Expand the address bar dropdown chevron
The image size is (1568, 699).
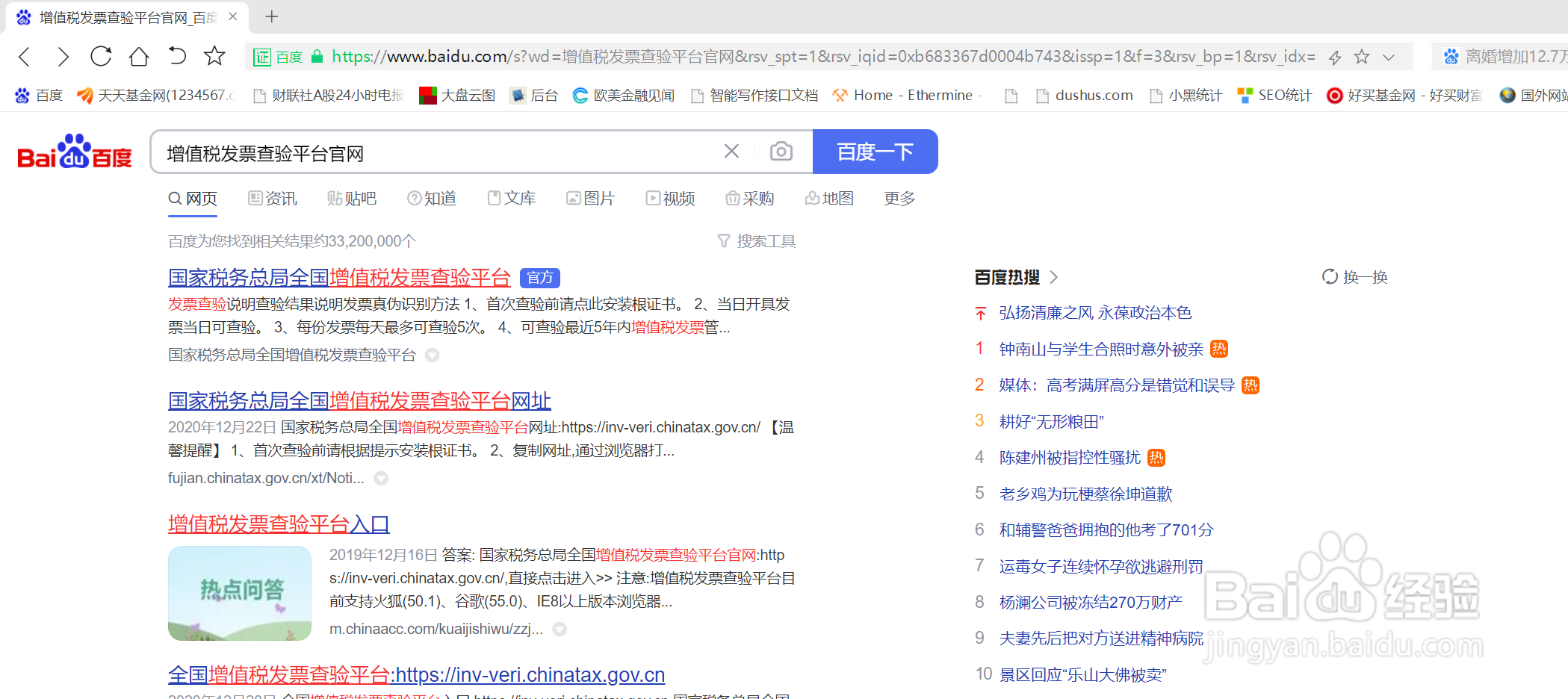click(x=1389, y=58)
